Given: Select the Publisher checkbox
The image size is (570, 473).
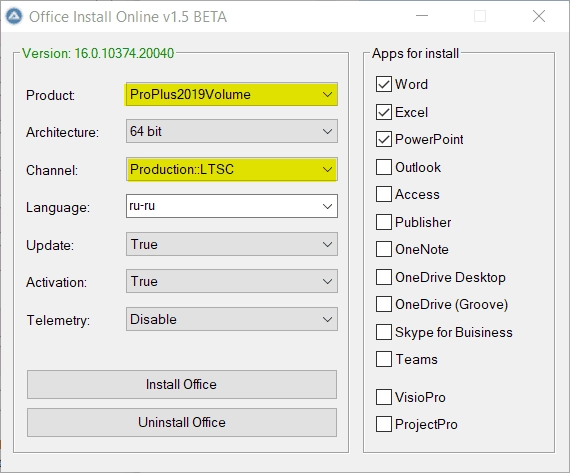Looking at the screenshot, I should pos(384,222).
